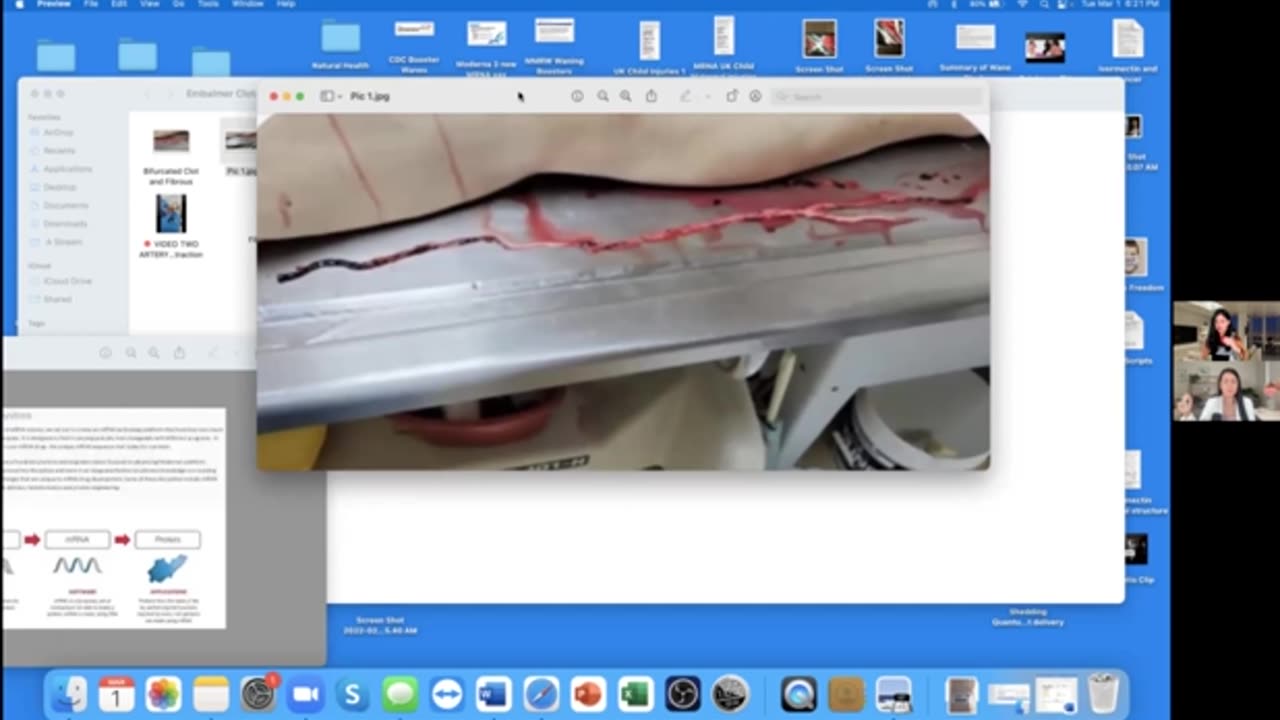Open System Preferences from the Dock
Screen dimensions: 1280x720
click(x=258, y=694)
